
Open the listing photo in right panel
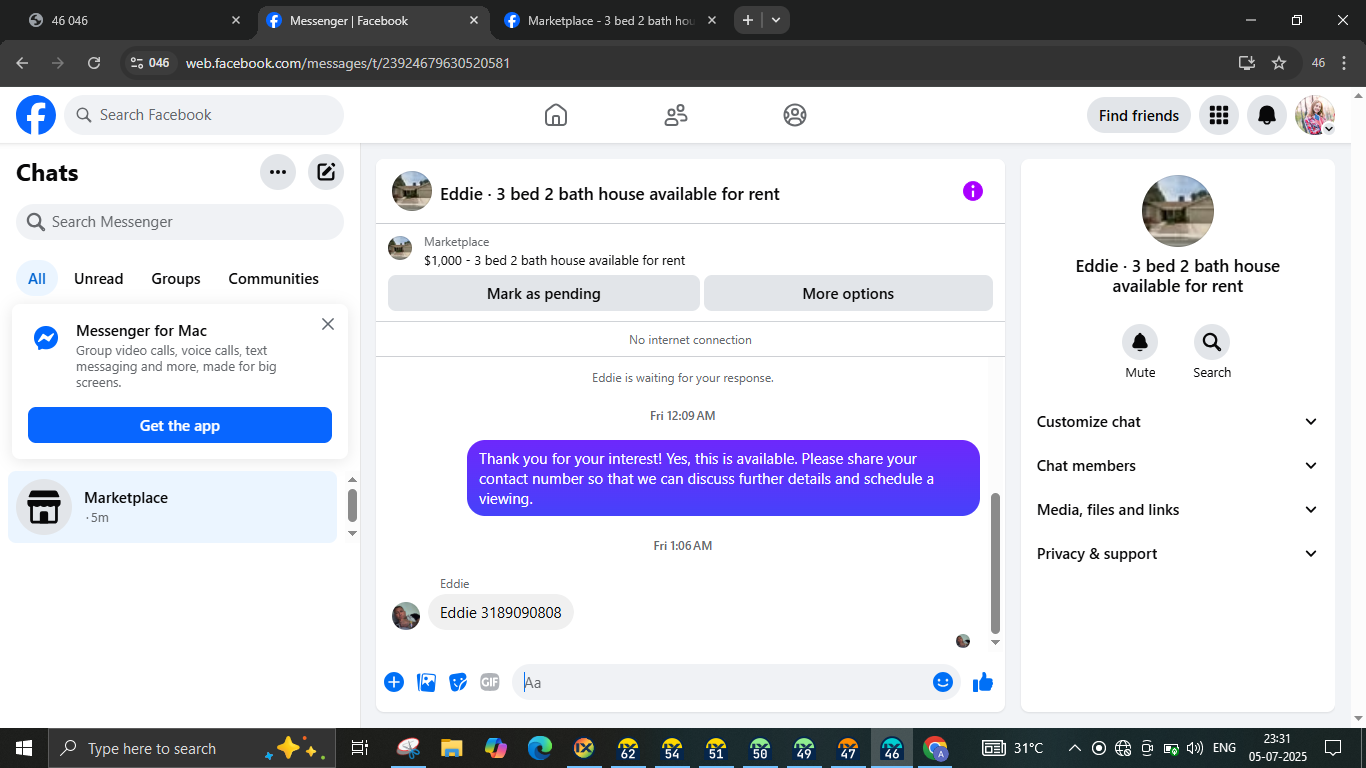click(1178, 211)
